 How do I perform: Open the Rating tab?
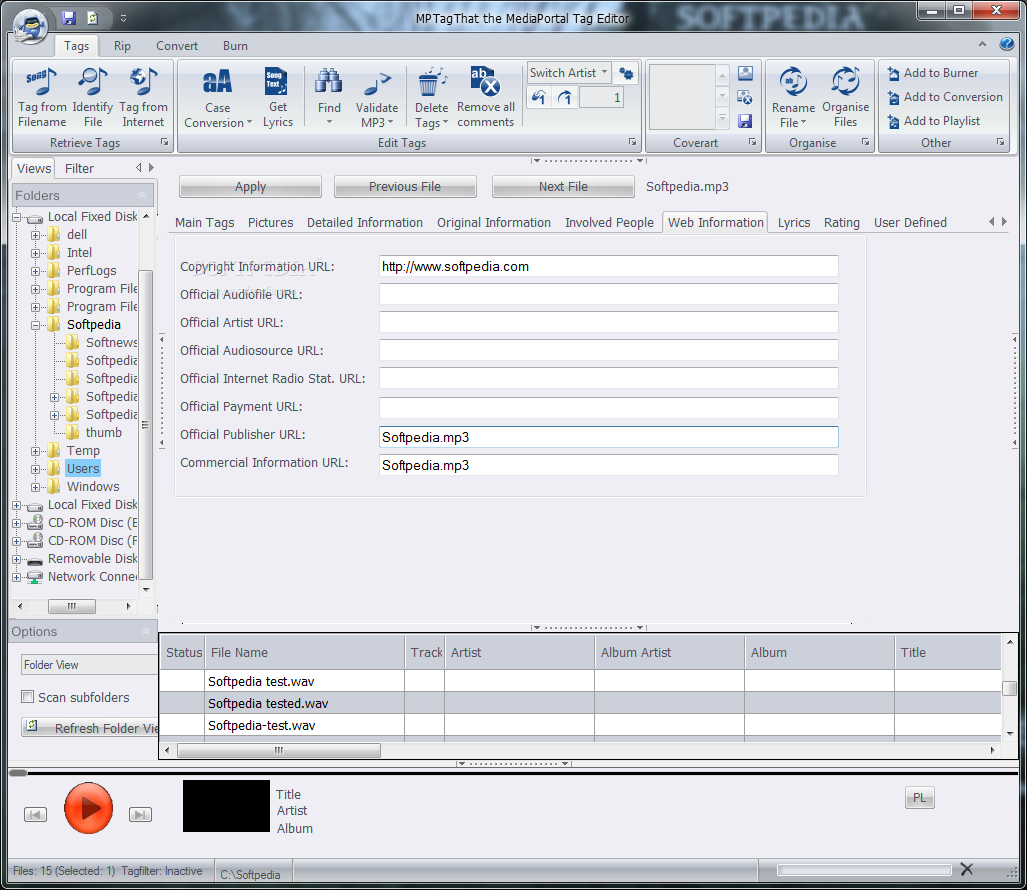click(842, 223)
